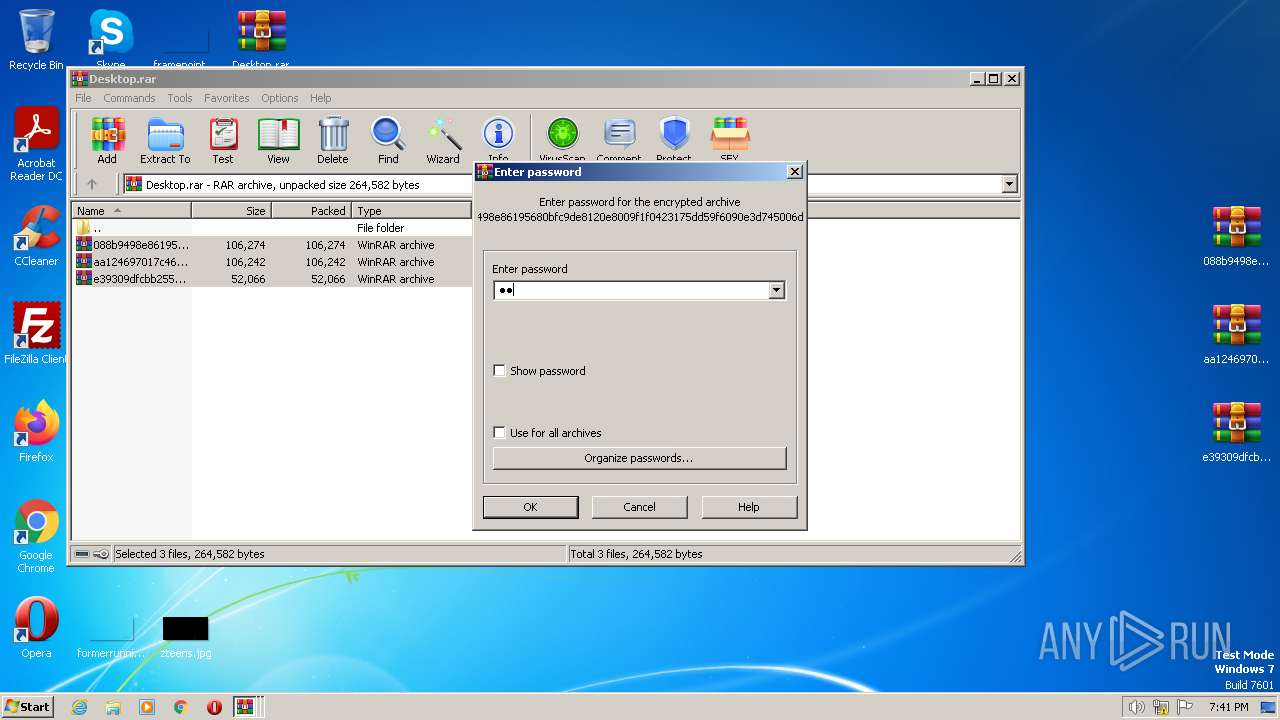Select Acrobat Reader DC desktop icon
Image resolution: width=1280 pixels, height=720 pixels.
[36, 145]
